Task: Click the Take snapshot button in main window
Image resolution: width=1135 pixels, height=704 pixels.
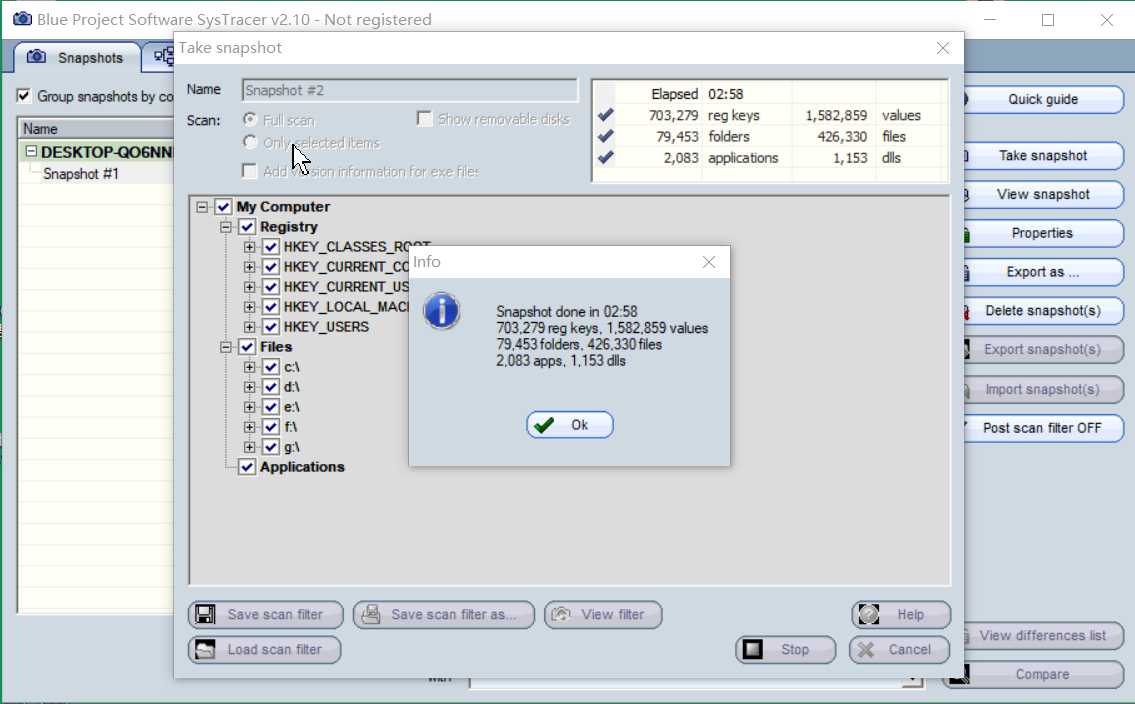Action: [1042, 156]
